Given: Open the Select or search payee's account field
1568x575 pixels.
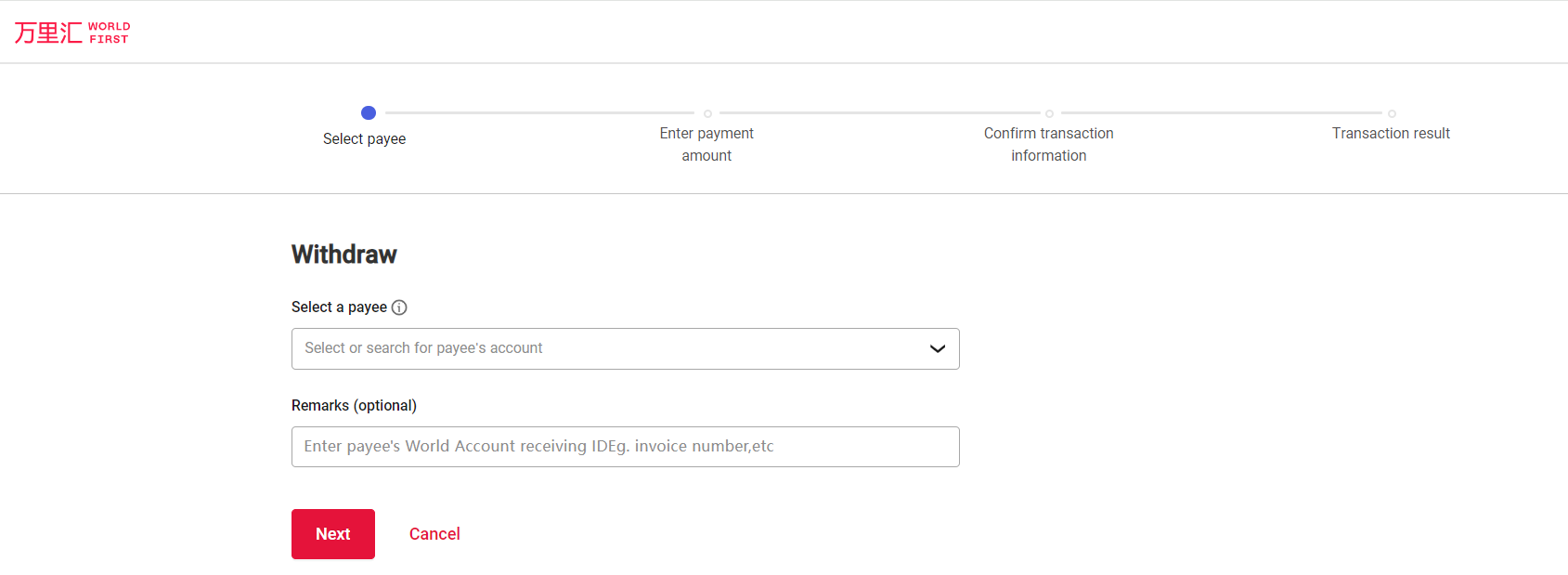Looking at the screenshot, I should (x=603, y=348).
